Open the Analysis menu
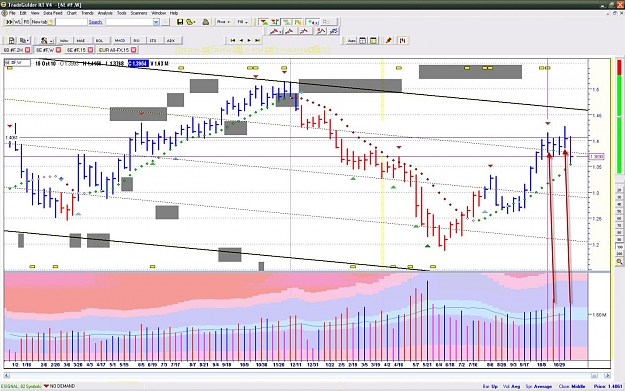This screenshot has width=625, height=391. tap(105, 13)
